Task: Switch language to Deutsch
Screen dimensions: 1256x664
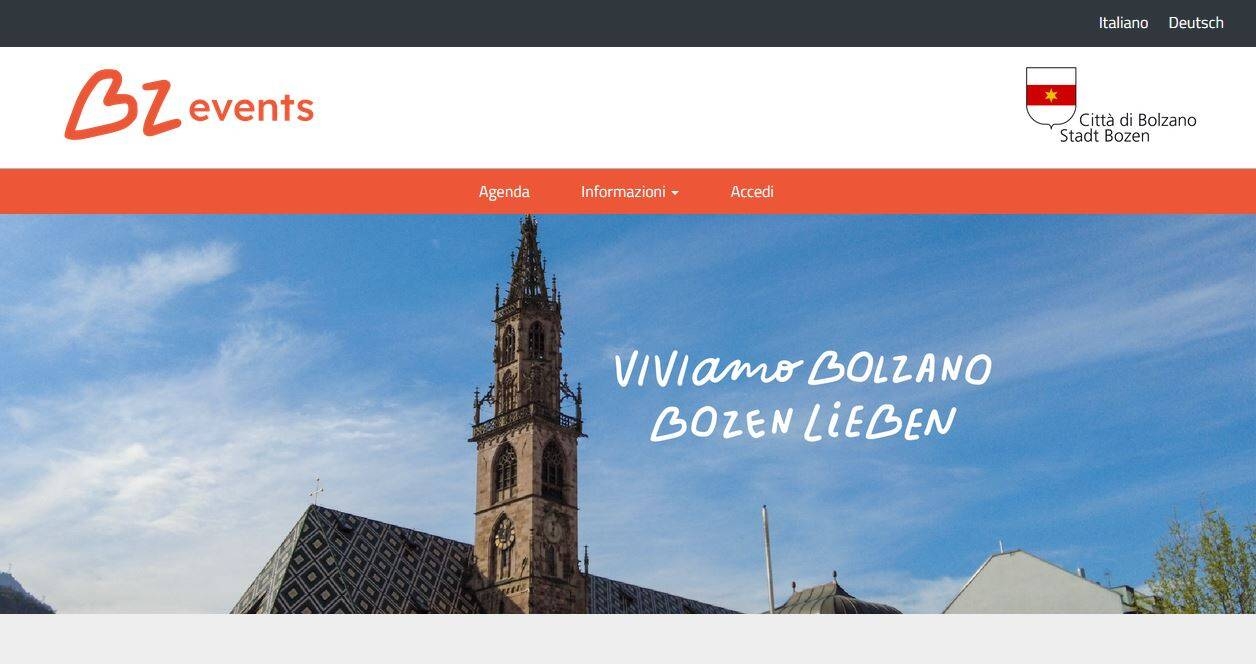Action: (1196, 23)
